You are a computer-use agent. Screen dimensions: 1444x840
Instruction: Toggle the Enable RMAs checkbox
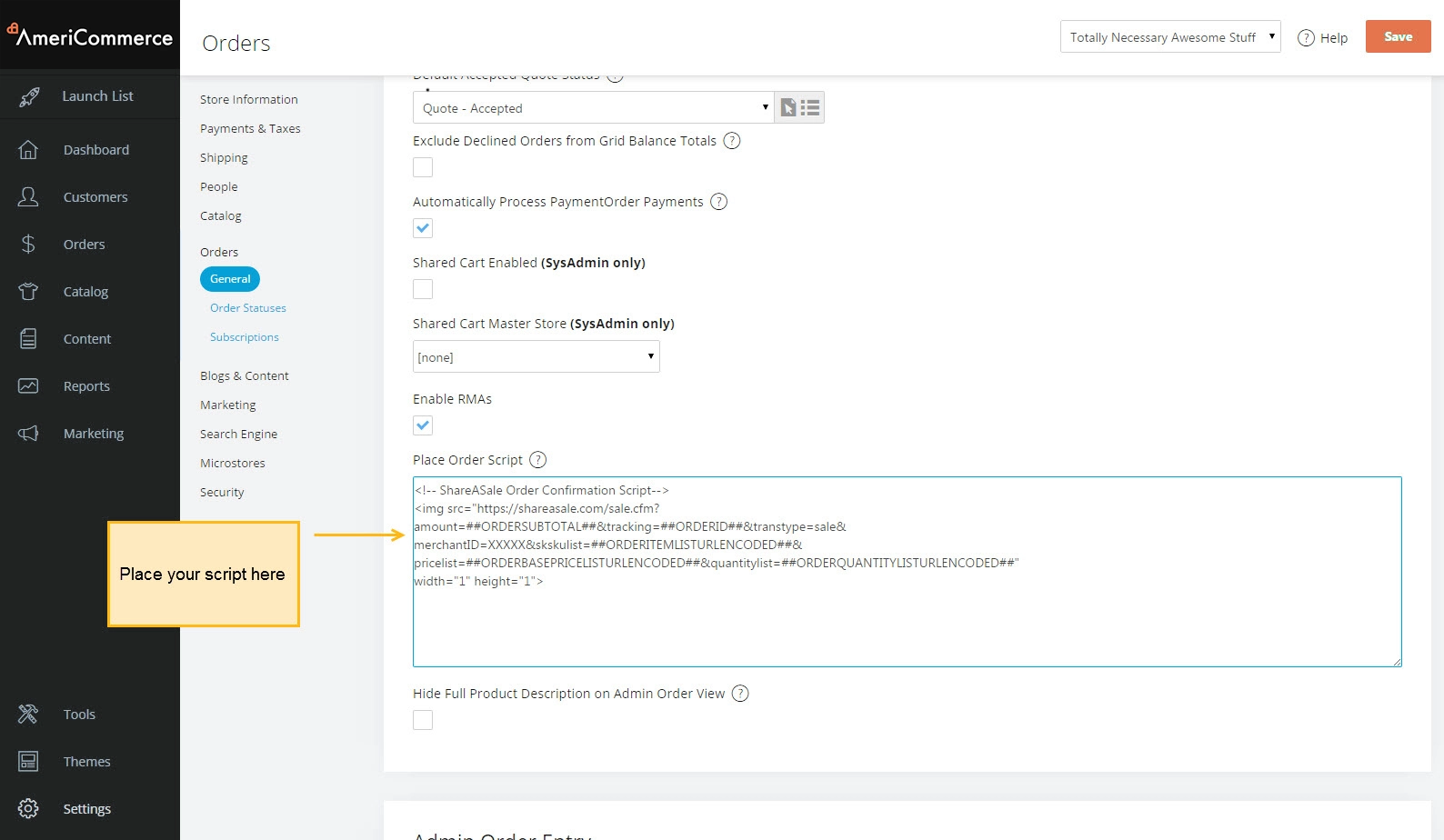click(423, 425)
